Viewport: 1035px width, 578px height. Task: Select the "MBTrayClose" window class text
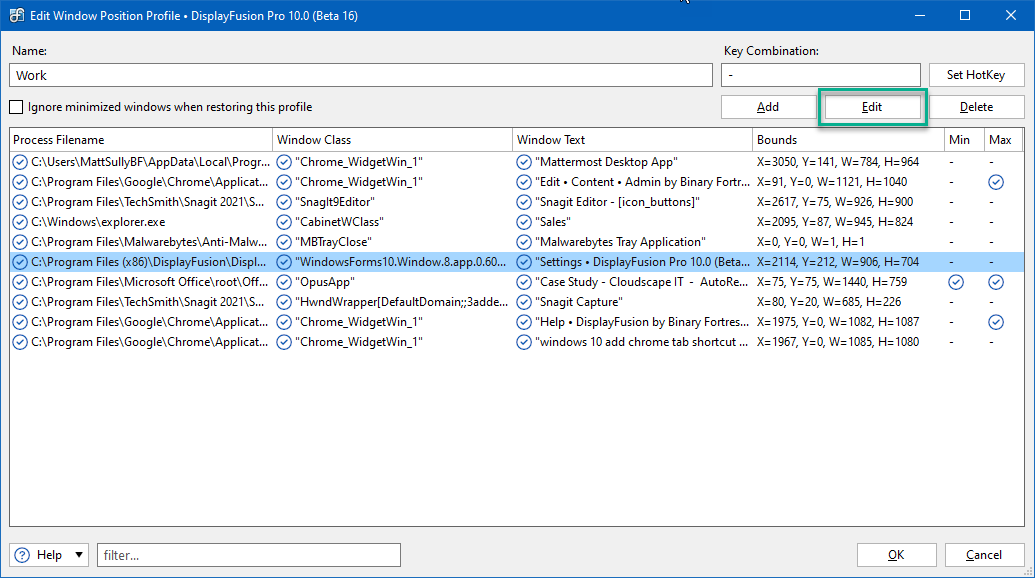pos(333,242)
